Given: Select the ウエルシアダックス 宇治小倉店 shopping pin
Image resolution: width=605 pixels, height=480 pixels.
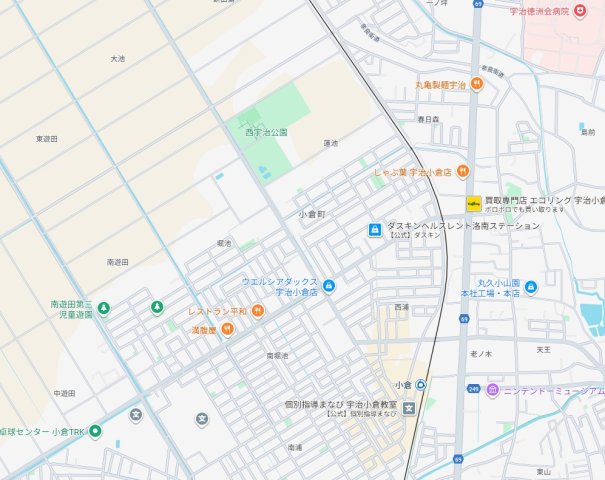Looking at the screenshot, I should pyautogui.click(x=329, y=286).
